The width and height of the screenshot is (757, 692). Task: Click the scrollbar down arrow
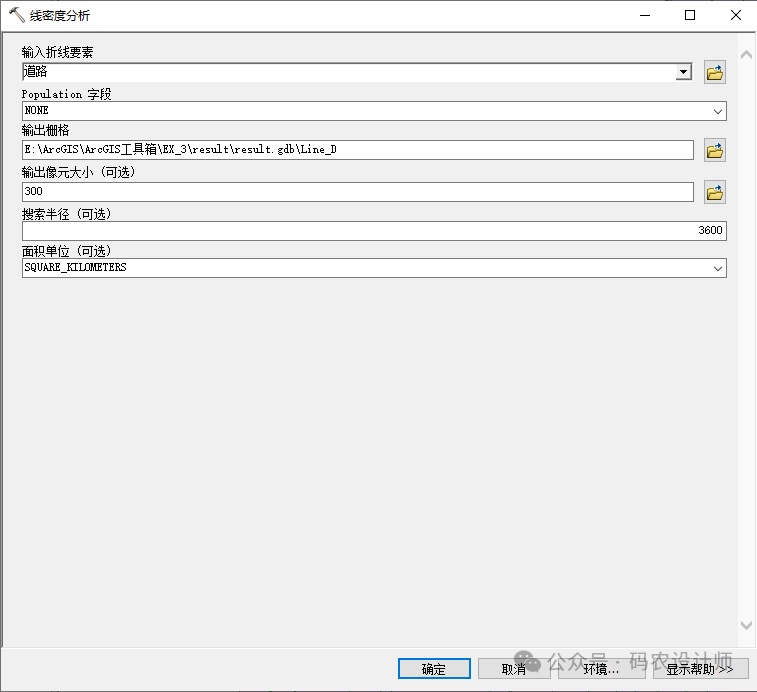tap(746, 625)
